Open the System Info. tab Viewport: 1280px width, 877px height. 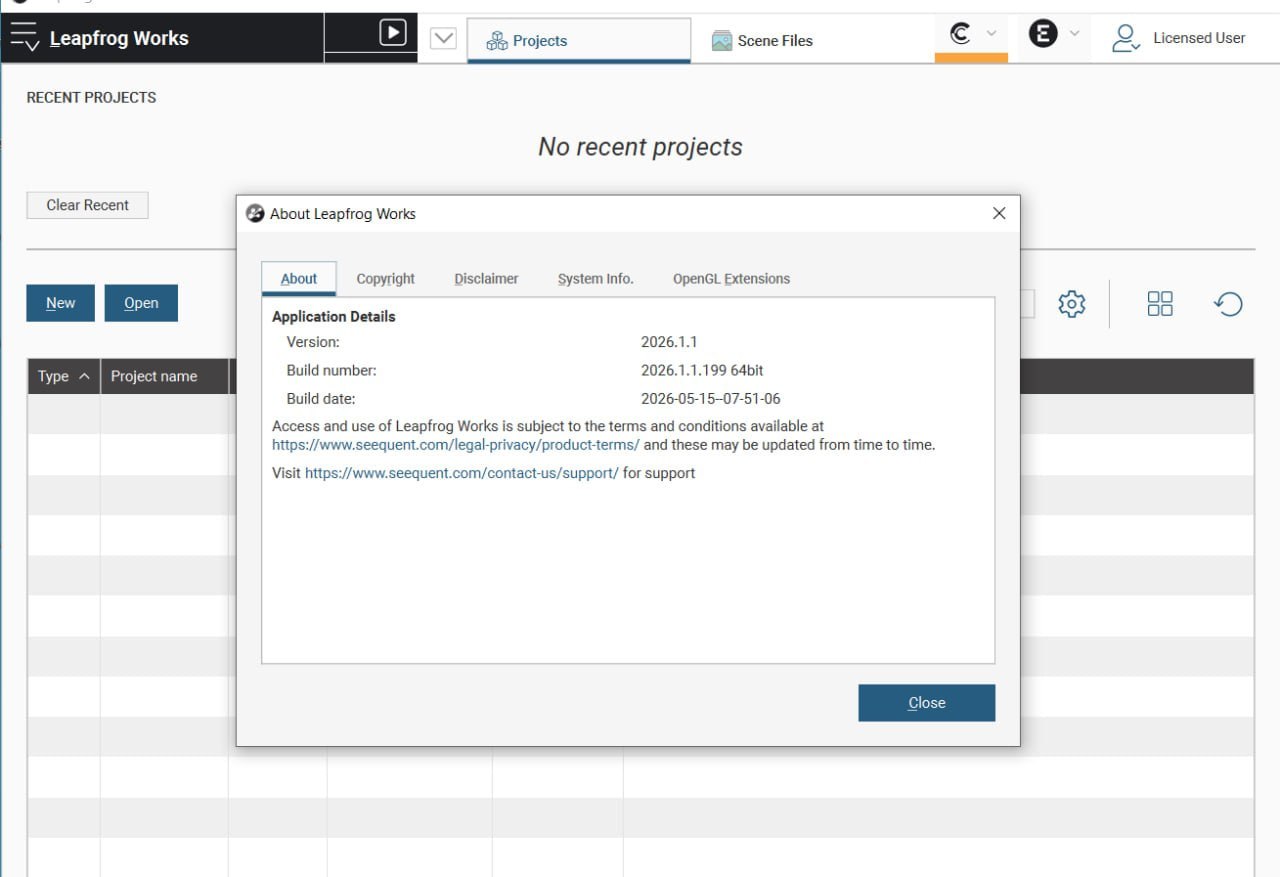tap(596, 279)
